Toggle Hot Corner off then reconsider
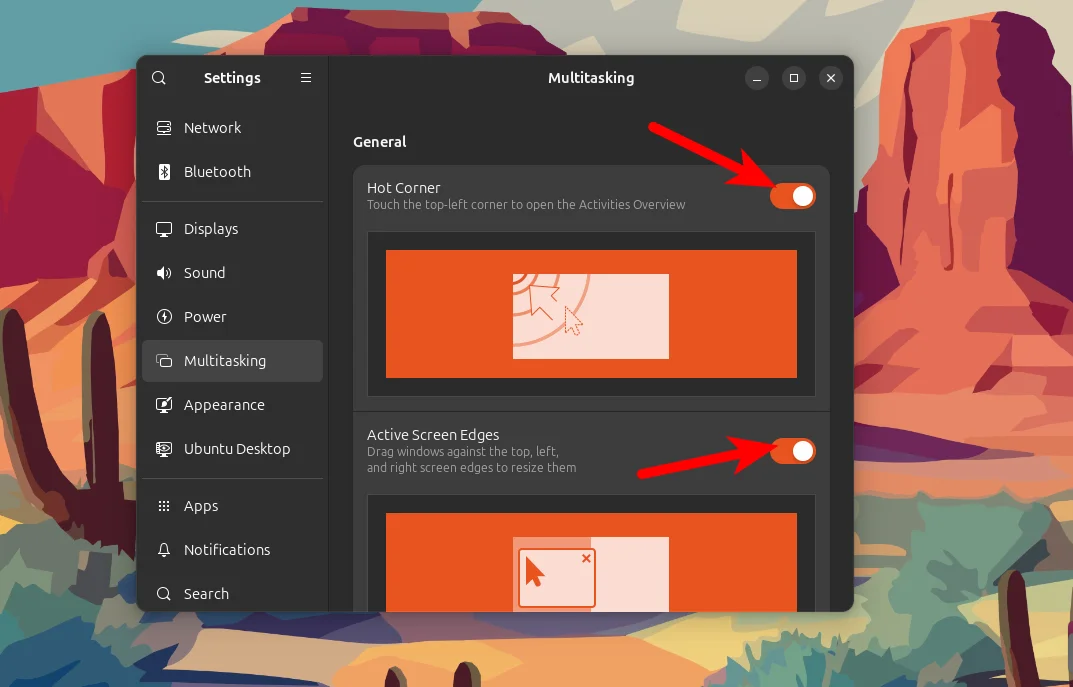 click(793, 195)
